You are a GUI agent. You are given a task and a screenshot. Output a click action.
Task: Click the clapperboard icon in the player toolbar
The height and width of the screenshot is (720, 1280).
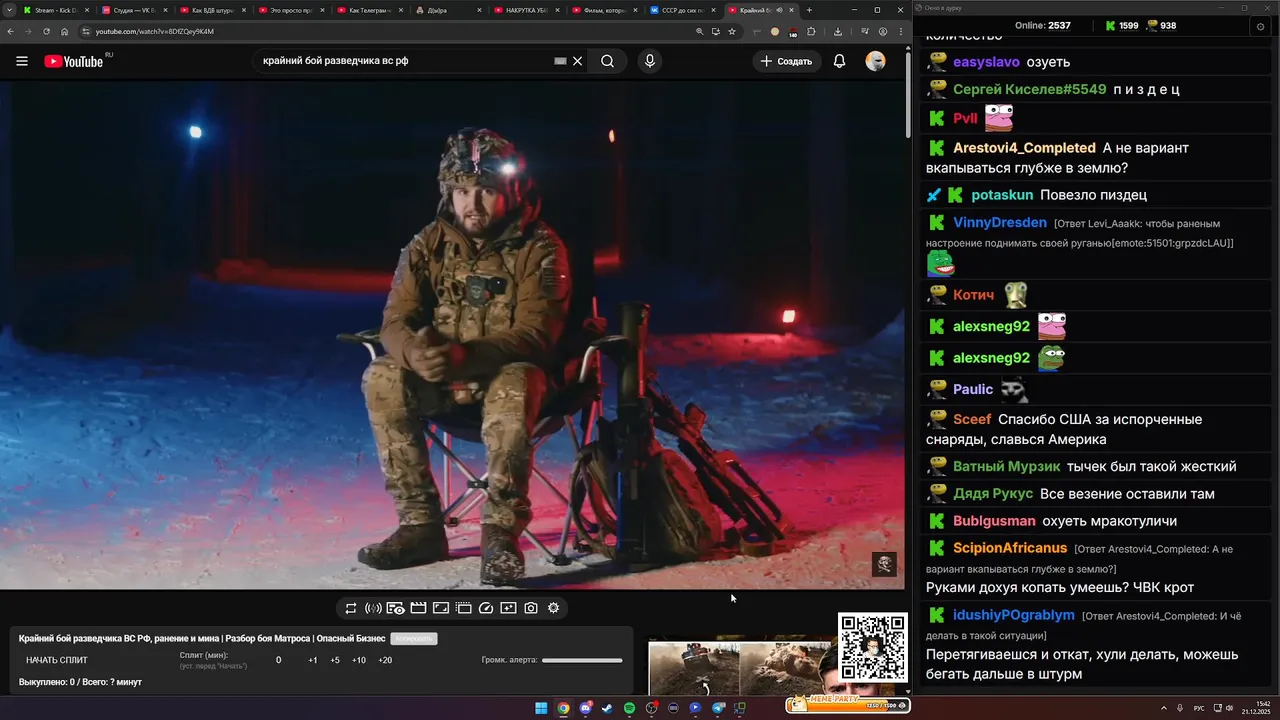point(418,608)
